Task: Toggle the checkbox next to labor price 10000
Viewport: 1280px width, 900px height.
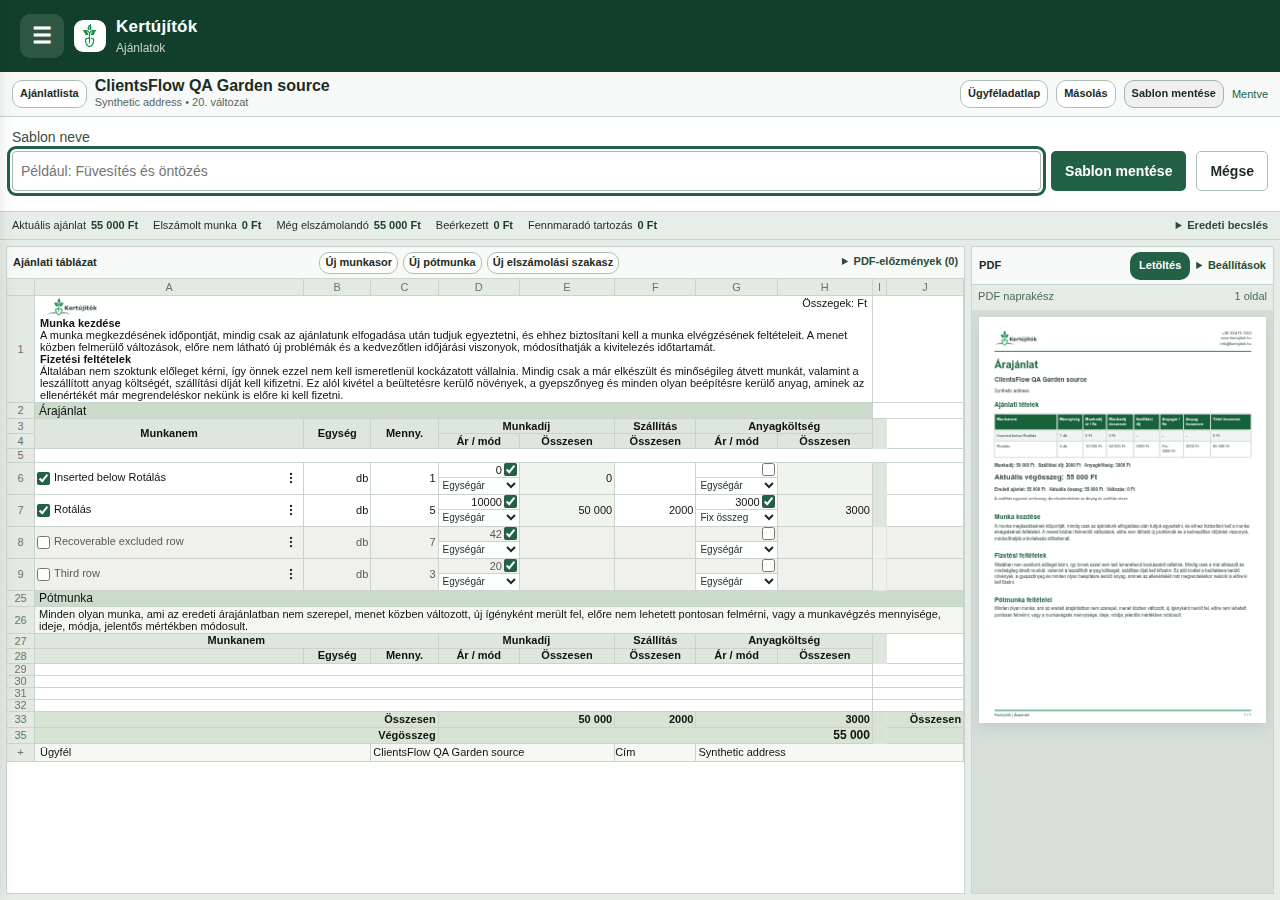Action: 511,502
